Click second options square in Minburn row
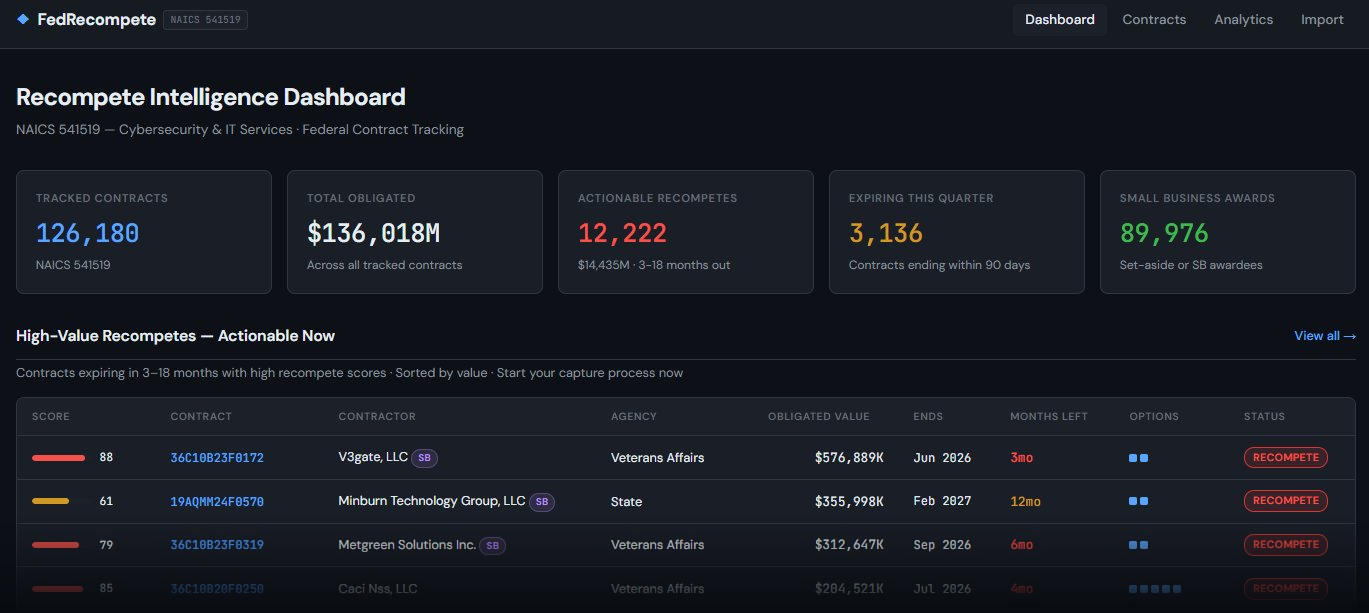This screenshot has height=613, width=1369. click(x=1144, y=501)
